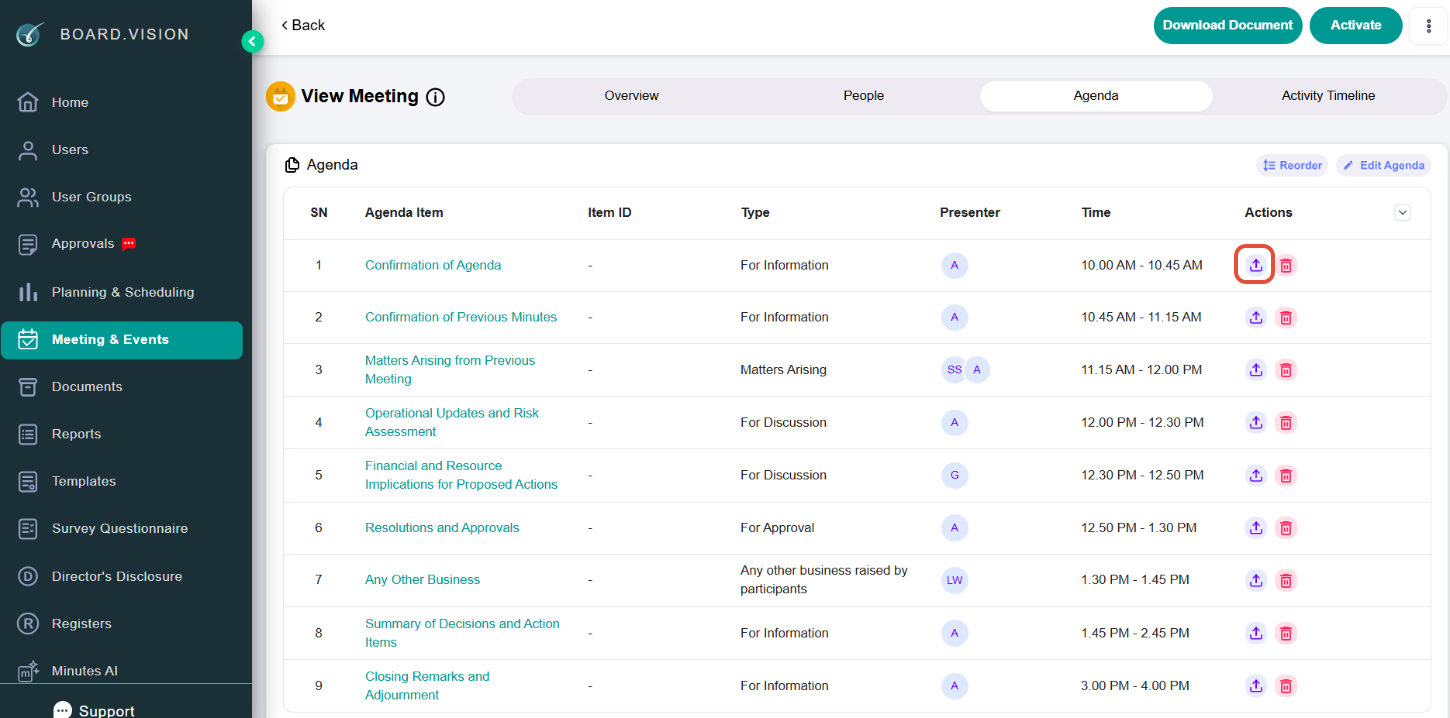The image size is (1450, 718).
Task: Collapse the sidebar with green arrow
Action: (x=252, y=41)
